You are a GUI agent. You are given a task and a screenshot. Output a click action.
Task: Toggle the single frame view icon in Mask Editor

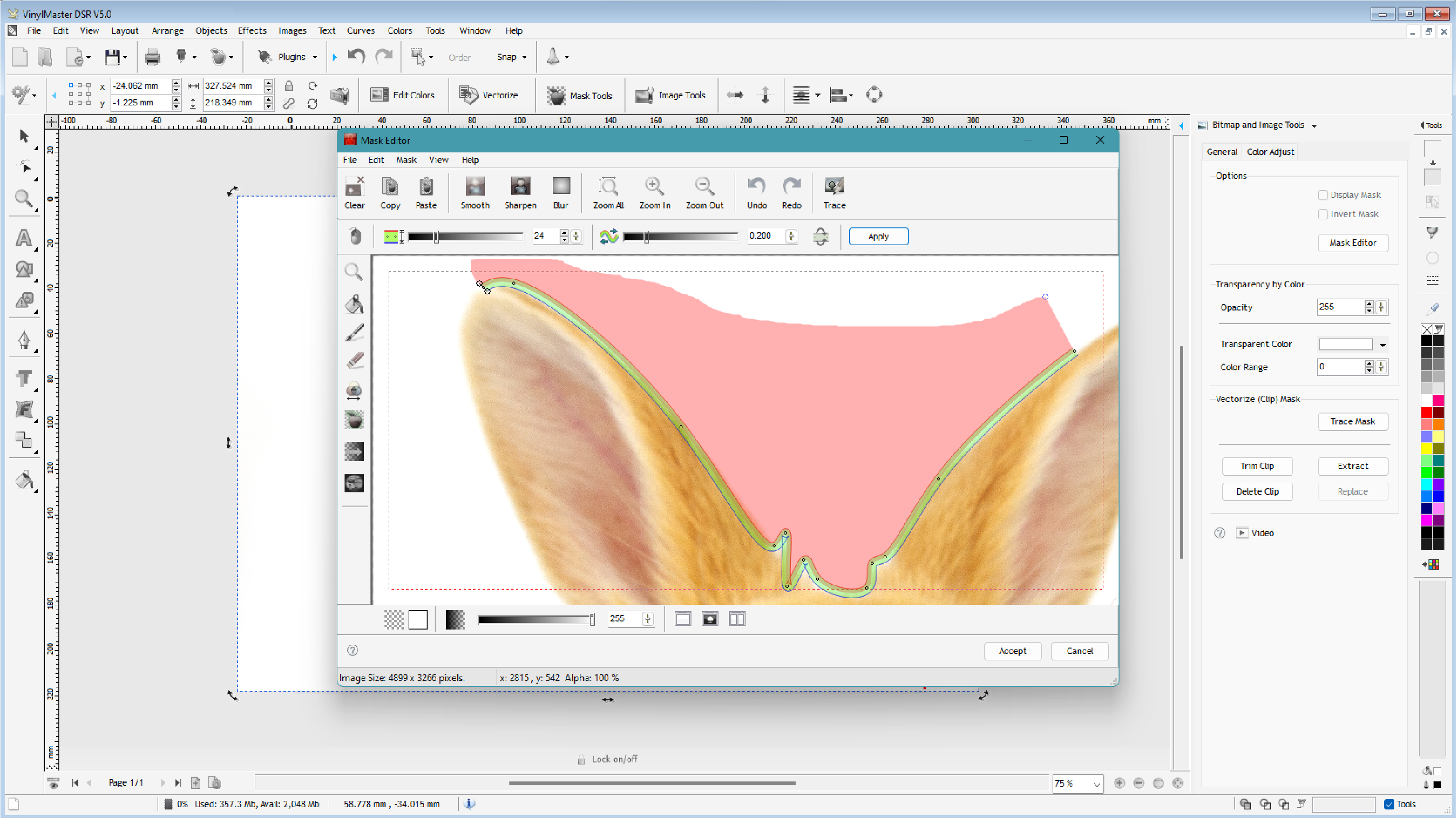click(683, 619)
